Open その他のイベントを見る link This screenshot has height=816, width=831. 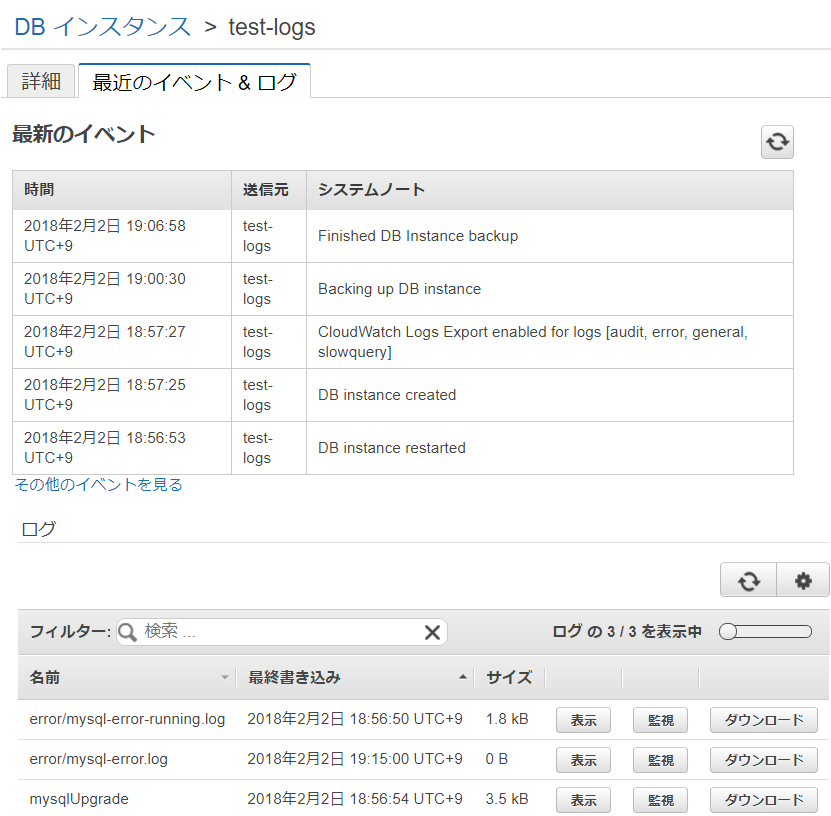pyautogui.click(x=99, y=484)
